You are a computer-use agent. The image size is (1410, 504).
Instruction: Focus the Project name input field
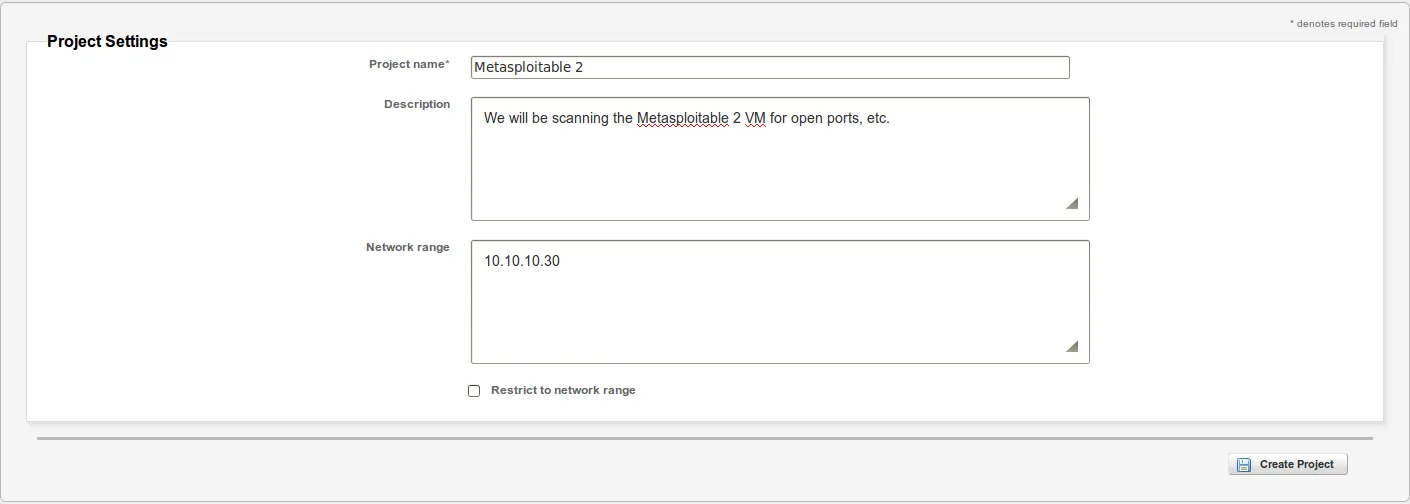click(x=770, y=67)
